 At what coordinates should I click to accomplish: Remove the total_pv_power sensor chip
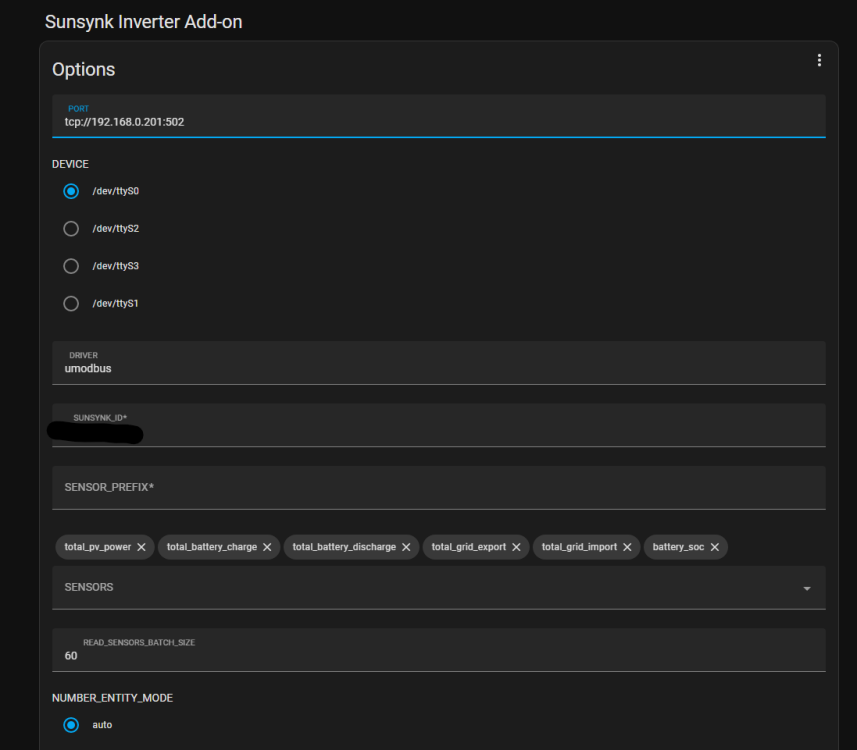tap(141, 547)
